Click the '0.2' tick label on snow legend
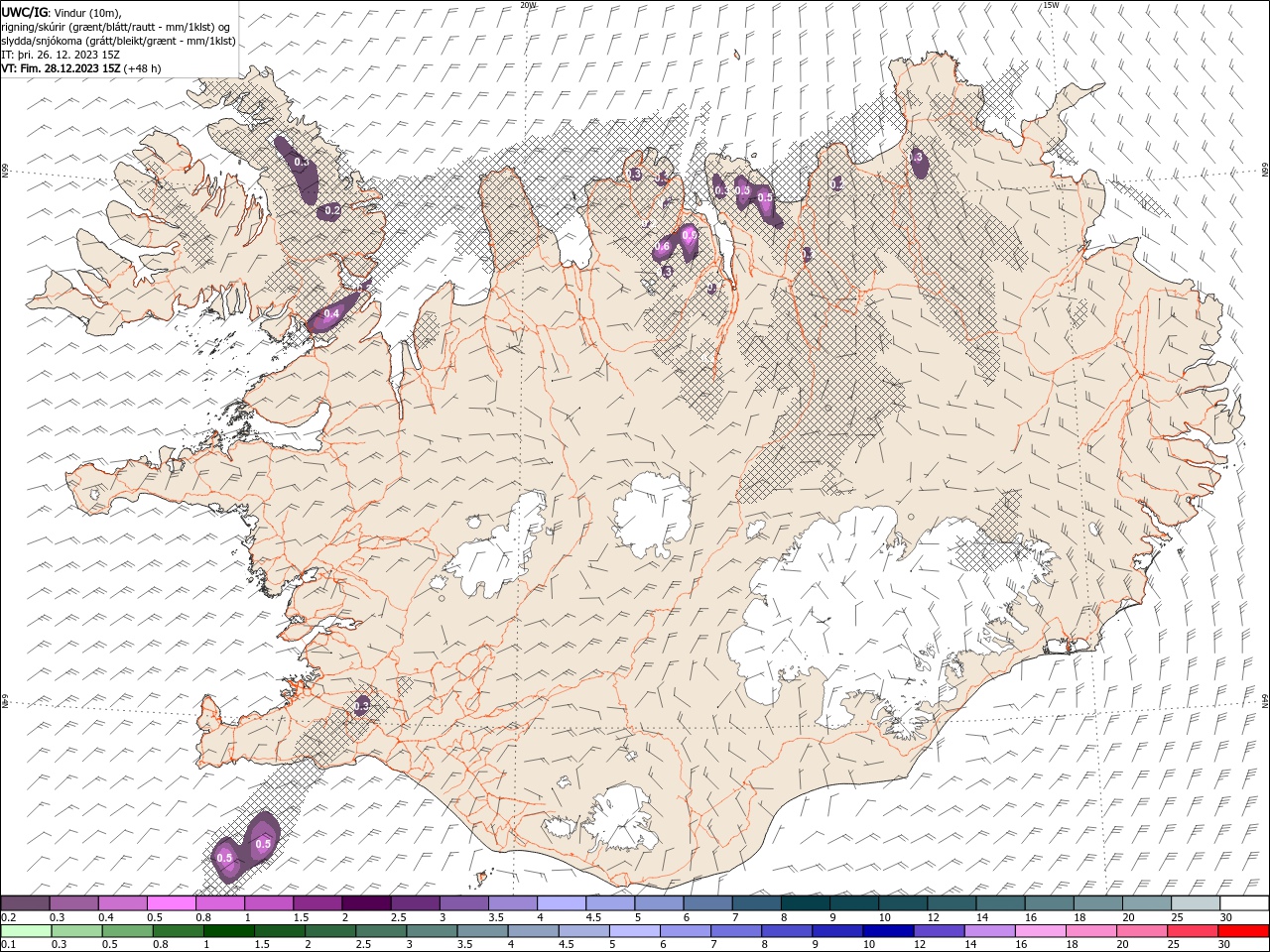1270x952 pixels. click(x=7, y=917)
